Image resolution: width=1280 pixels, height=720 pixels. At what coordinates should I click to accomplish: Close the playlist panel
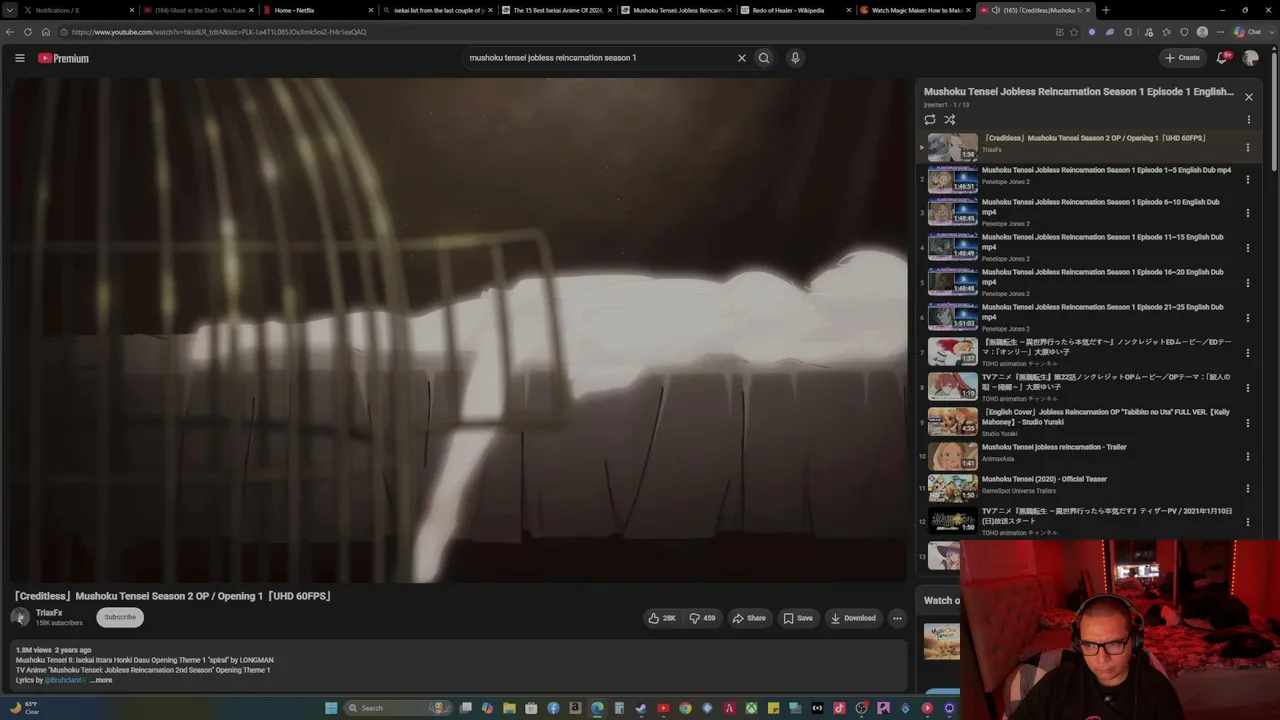(x=1248, y=97)
